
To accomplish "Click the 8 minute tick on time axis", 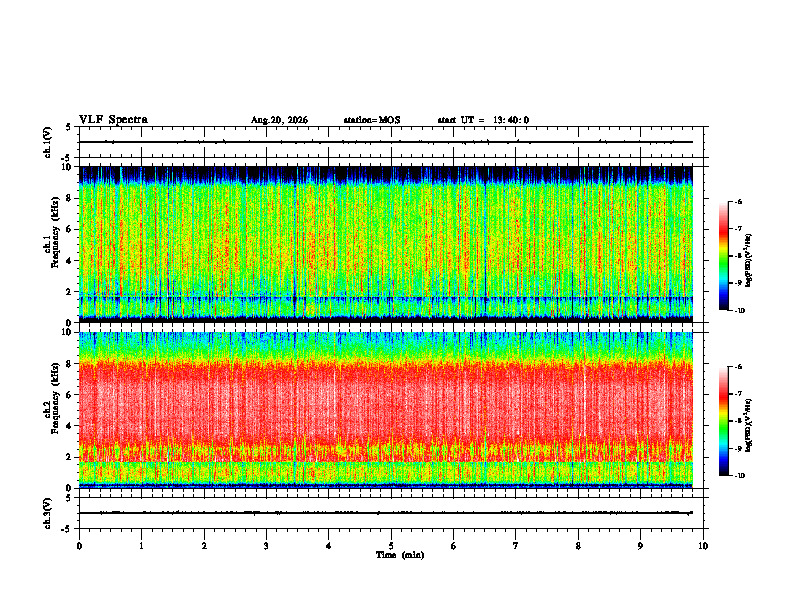I will coord(578,546).
